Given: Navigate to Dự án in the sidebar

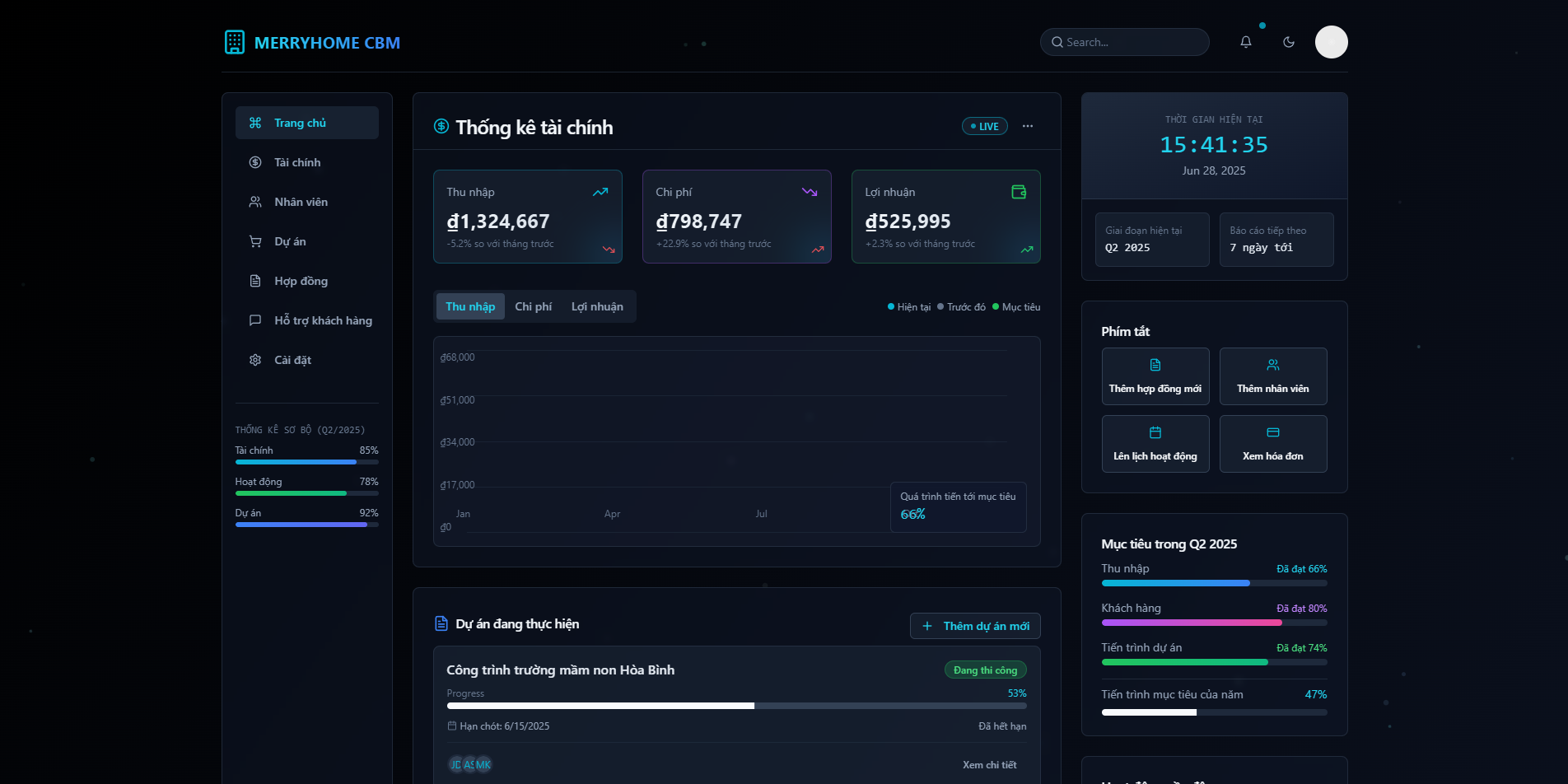Looking at the screenshot, I should pyautogui.click(x=307, y=241).
